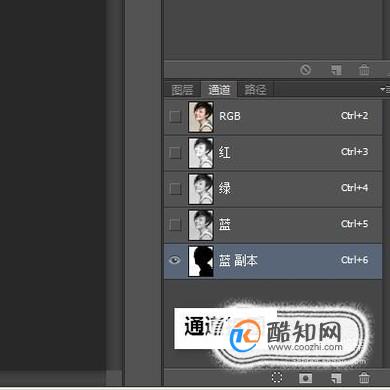
Task: Click the circle-slash icon in upper panel
Action: pyautogui.click(x=305, y=70)
